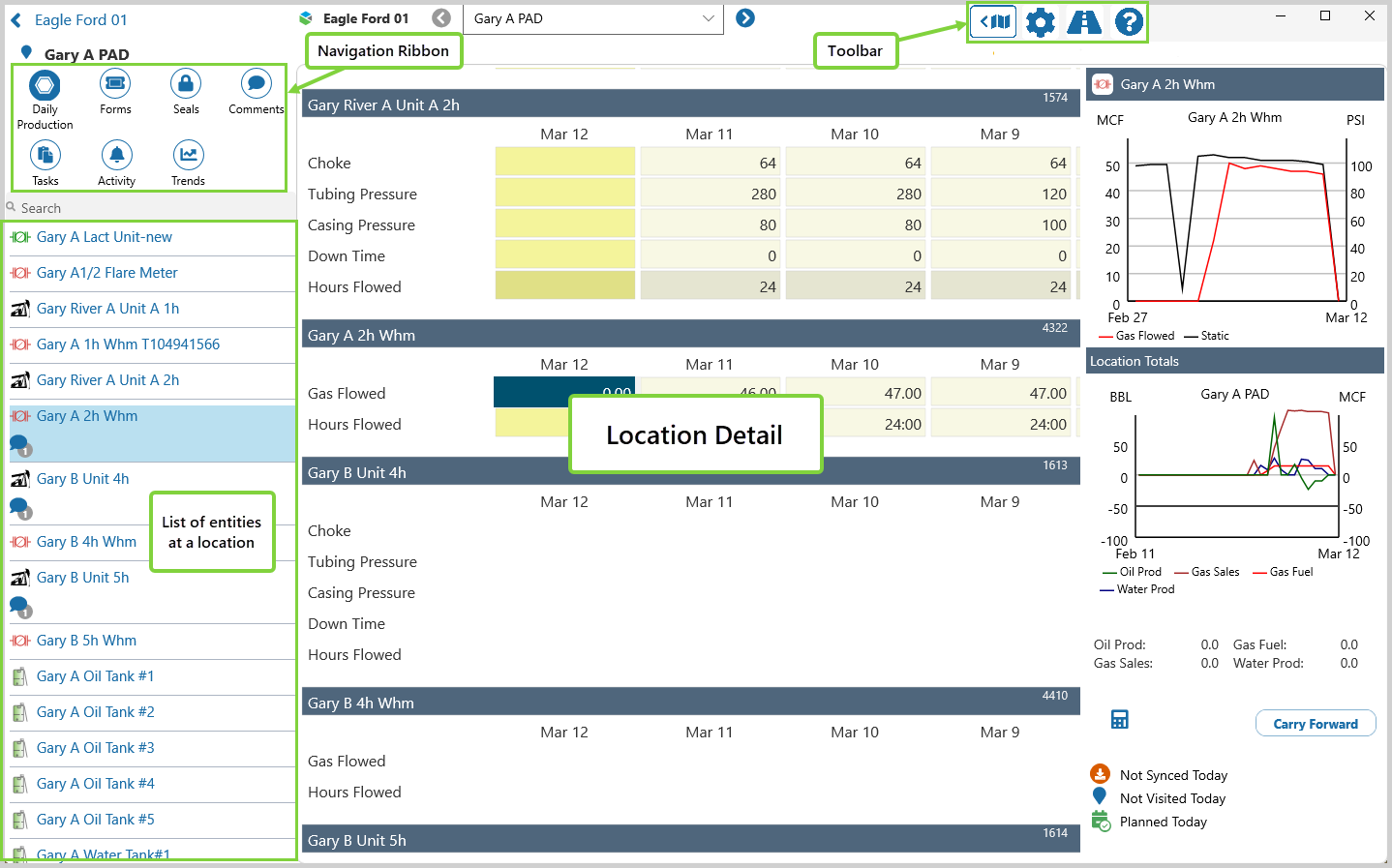Open the Activity bell icon
This screenshot has width=1392, height=868.
[x=116, y=156]
